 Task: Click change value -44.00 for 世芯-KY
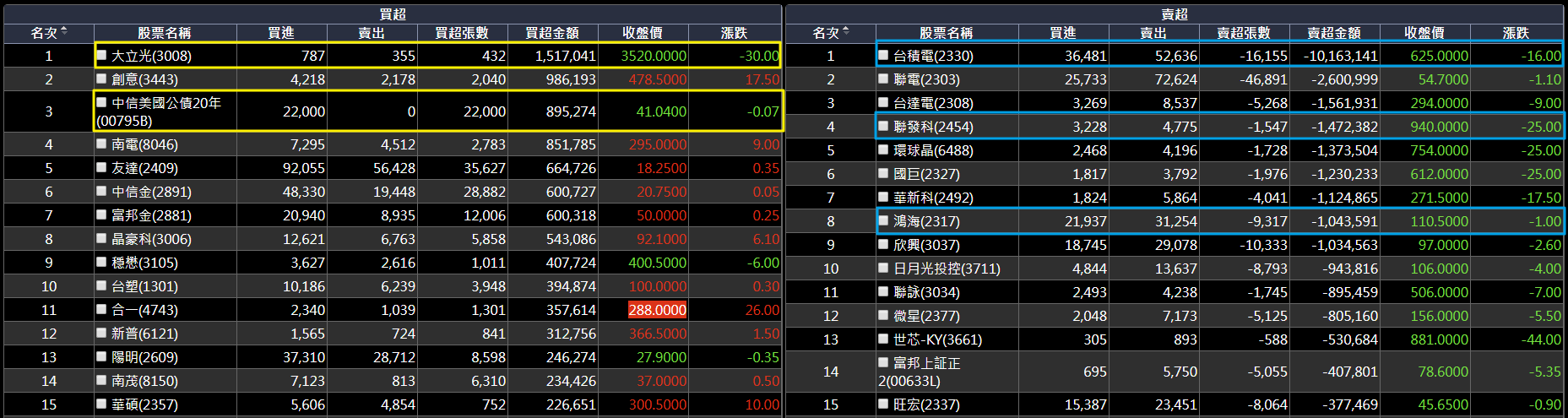coord(1542,339)
